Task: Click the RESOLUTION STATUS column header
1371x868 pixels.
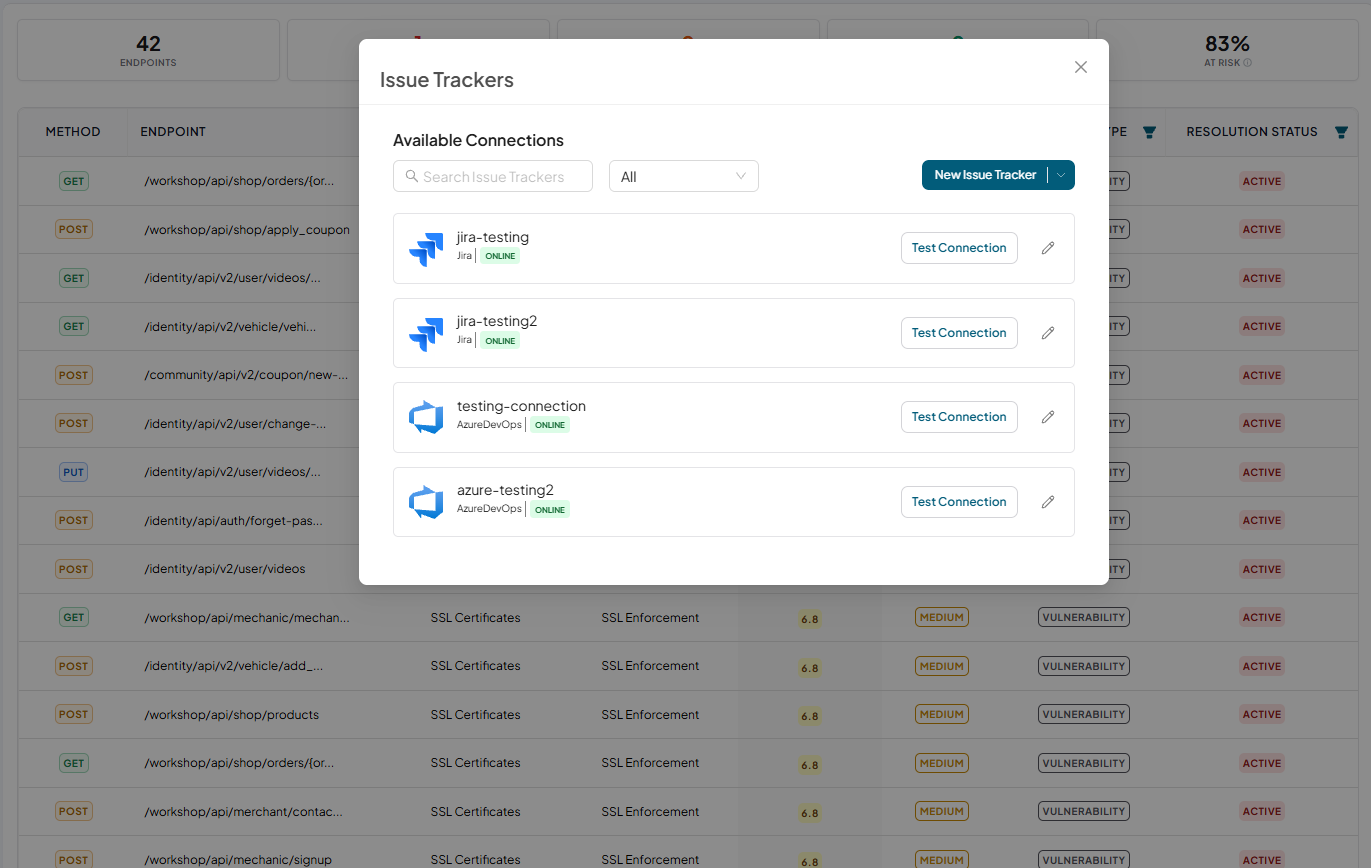Action: [1252, 132]
